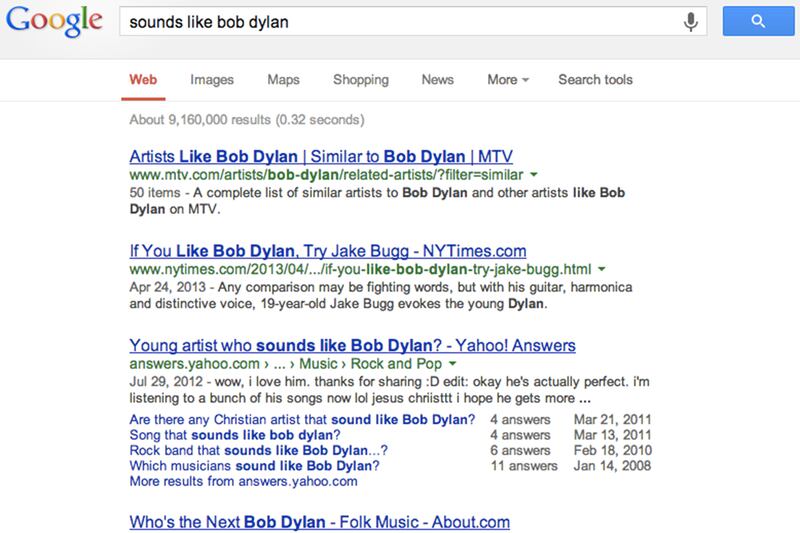Expand the More dropdown menu
This screenshot has height=533, width=800.
tap(507, 80)
